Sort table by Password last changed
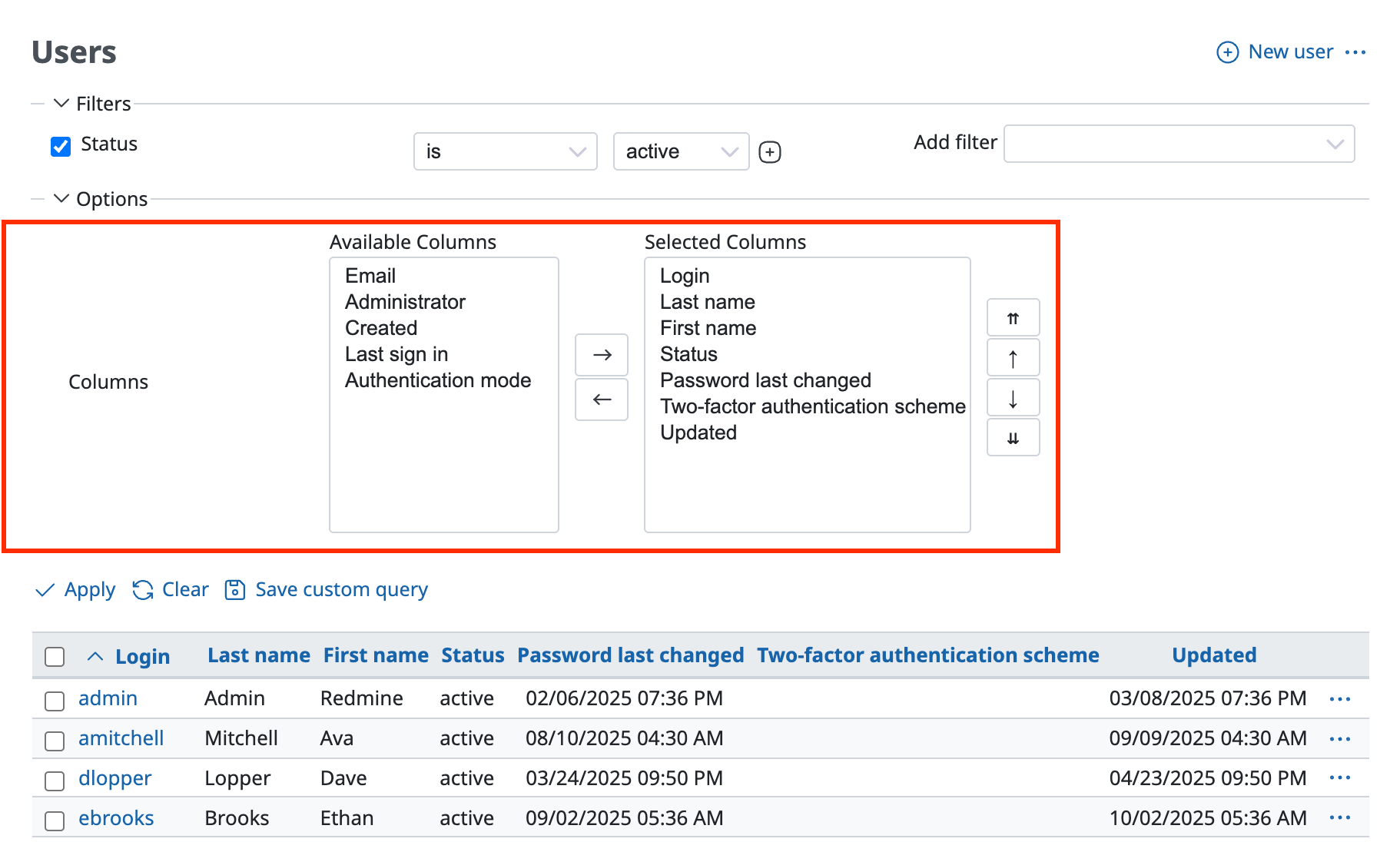 point(630,655)
